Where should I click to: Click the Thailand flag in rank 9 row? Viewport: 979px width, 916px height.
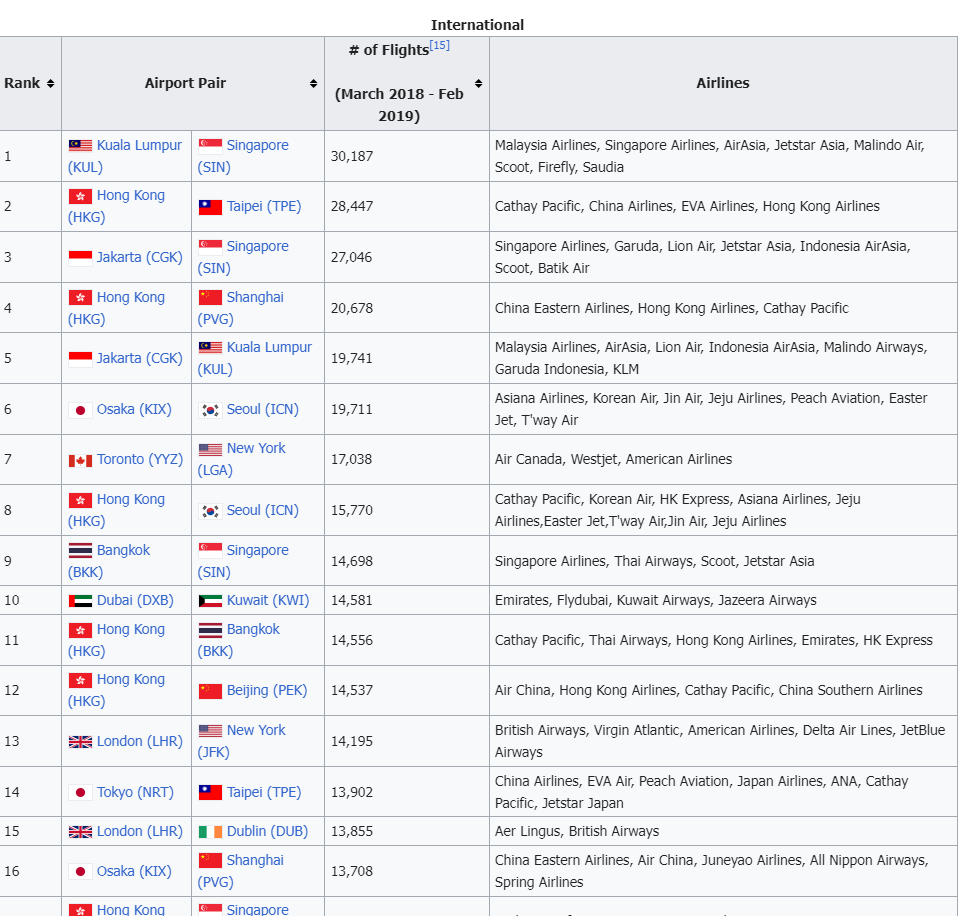point(81,551)
